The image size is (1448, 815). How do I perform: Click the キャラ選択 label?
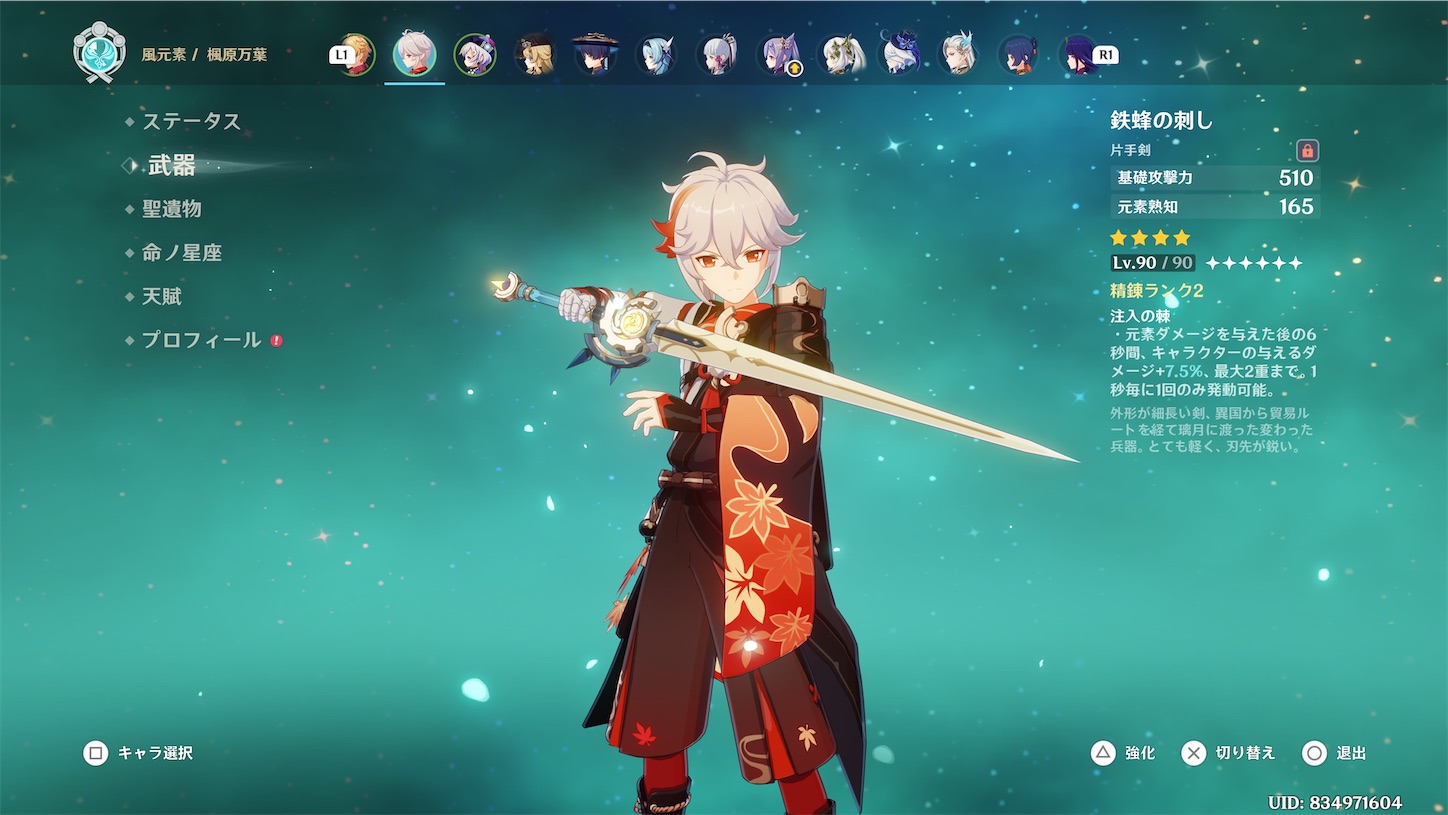[x=155, y=753]
